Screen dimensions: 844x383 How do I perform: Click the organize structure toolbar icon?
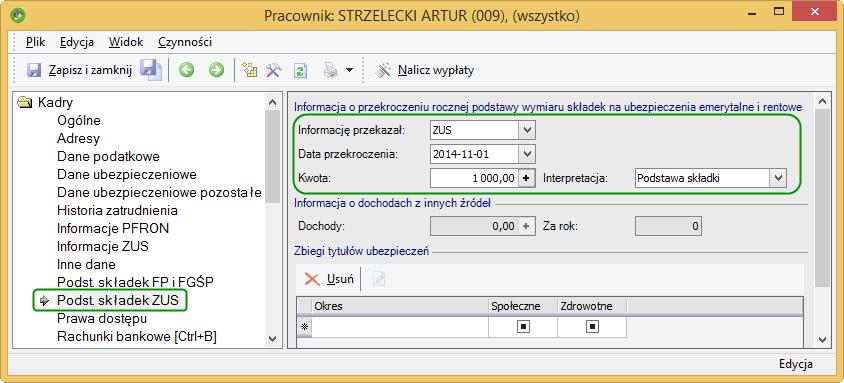click(x=250, y=70)
